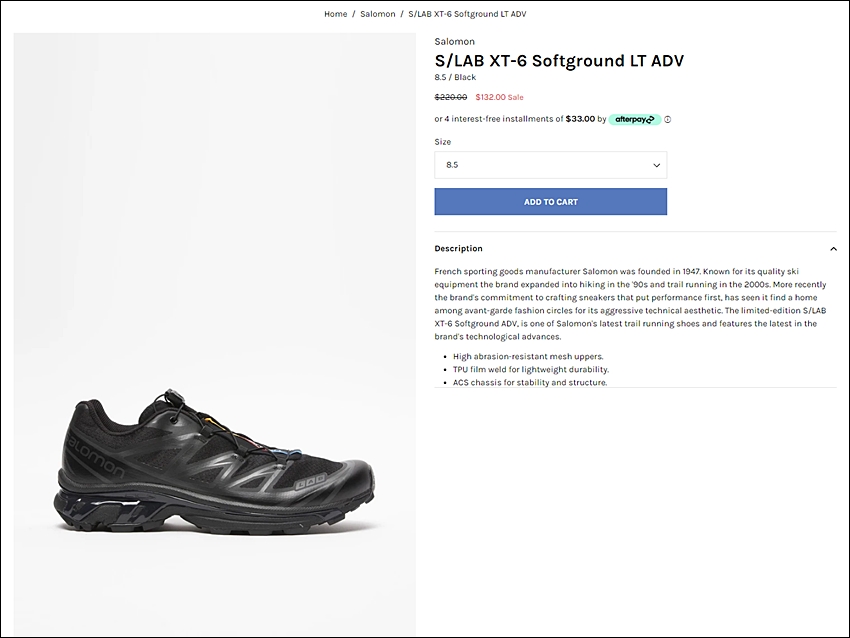Click the Size dropdown chevron arrow
Viewport: 850px width, 638px height.
pyautogui.click(x=656, y=165)
